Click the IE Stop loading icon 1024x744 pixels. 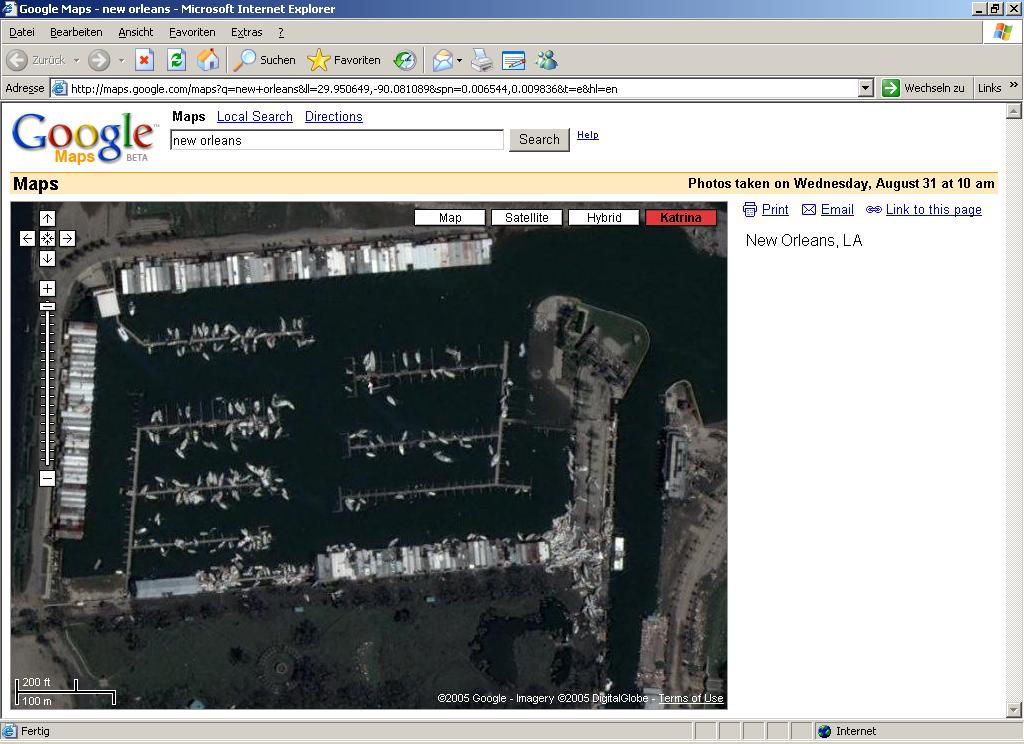click(x=144, y=60)
